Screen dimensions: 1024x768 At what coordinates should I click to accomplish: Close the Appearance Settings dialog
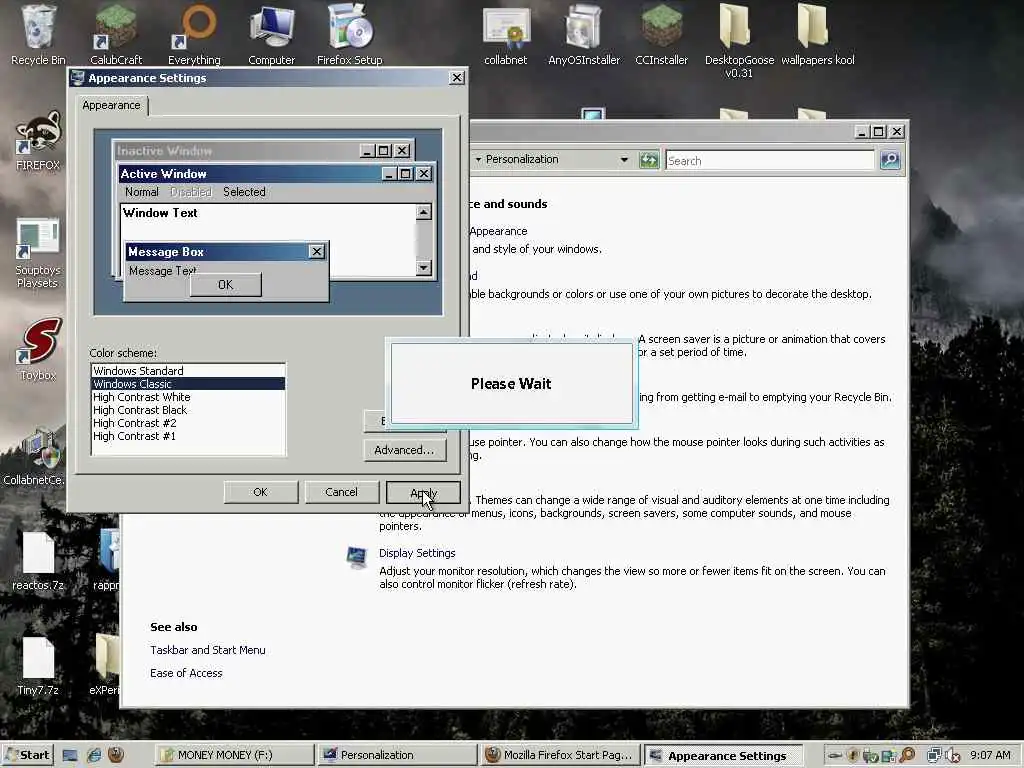tap(456, 78)
